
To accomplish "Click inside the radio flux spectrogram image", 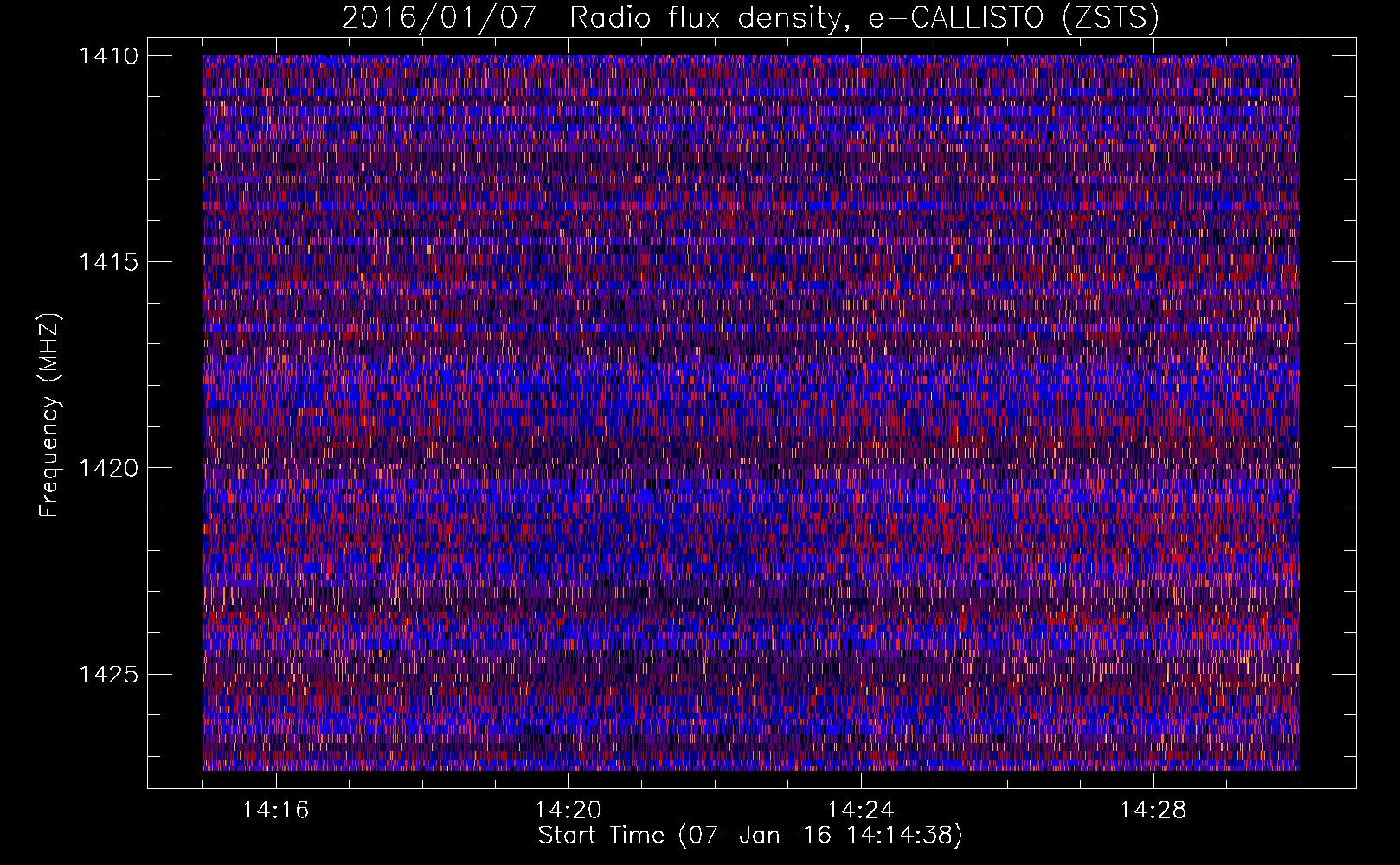I will click(x=751, y=413).
